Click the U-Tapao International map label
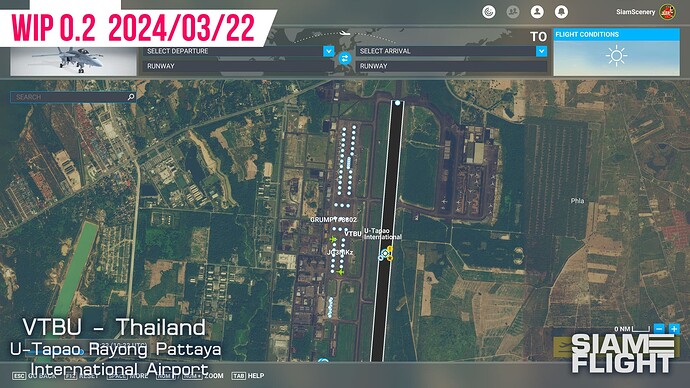This screenshot has width=690, height=388. click(382, 234)
